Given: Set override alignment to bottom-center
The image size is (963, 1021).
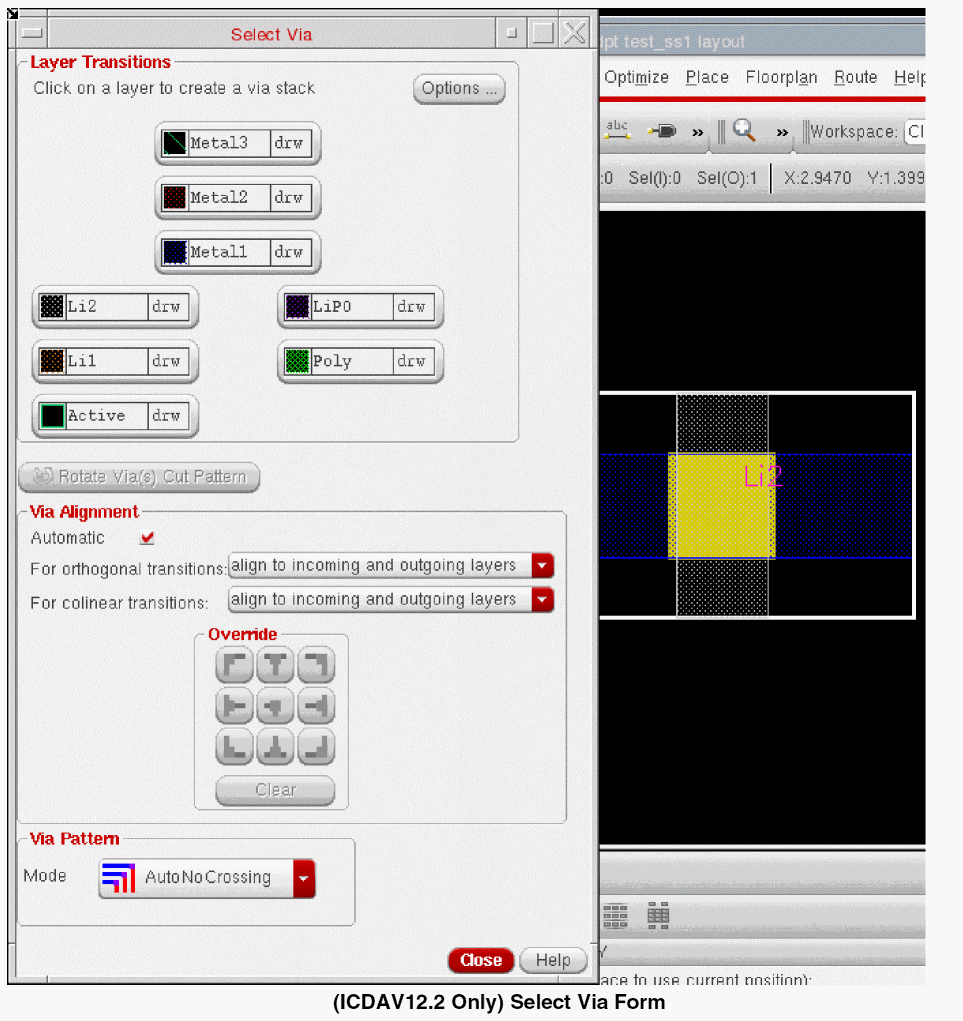Looking at the screenshot, I should [x=275, y=747].
